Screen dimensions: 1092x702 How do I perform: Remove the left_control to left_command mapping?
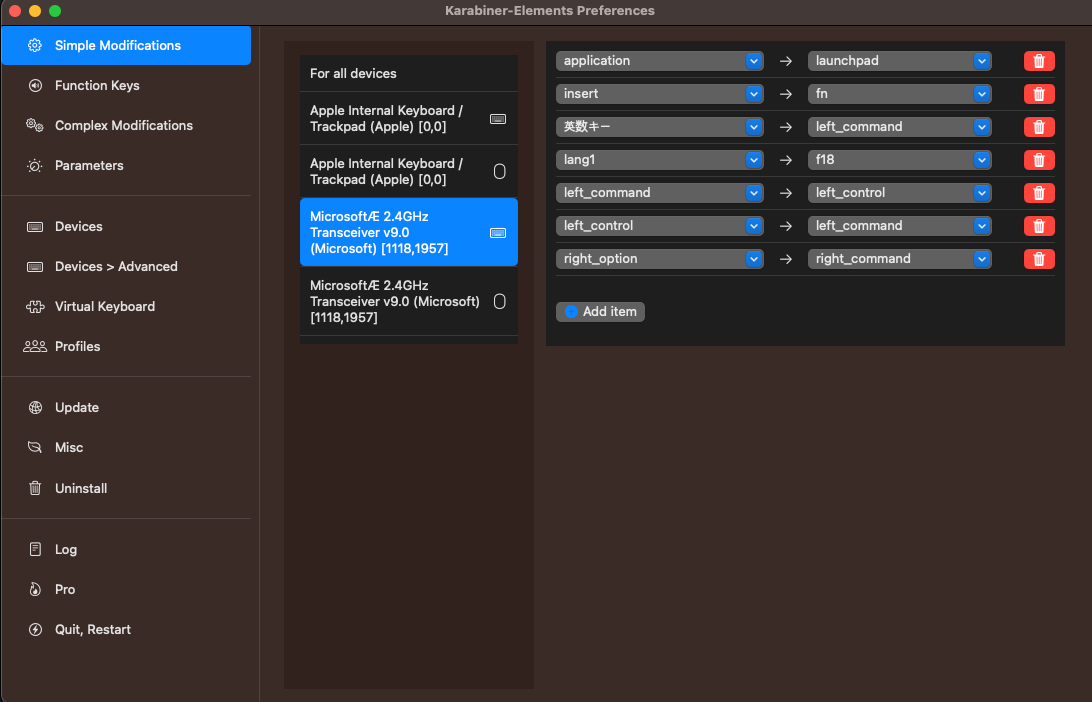[1038, 226]
